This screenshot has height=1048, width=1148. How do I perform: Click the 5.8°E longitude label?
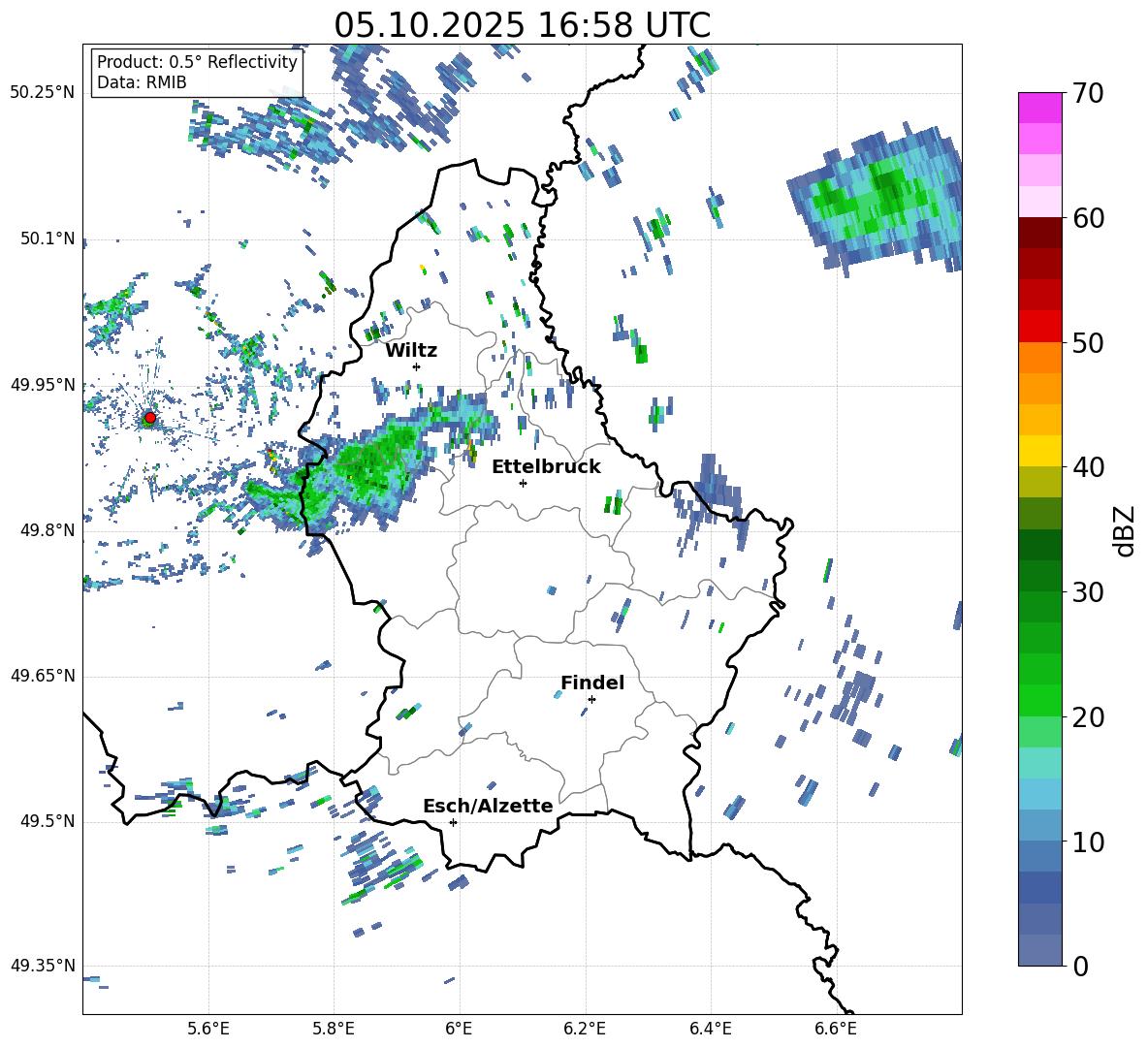[x=334, y=1029]
